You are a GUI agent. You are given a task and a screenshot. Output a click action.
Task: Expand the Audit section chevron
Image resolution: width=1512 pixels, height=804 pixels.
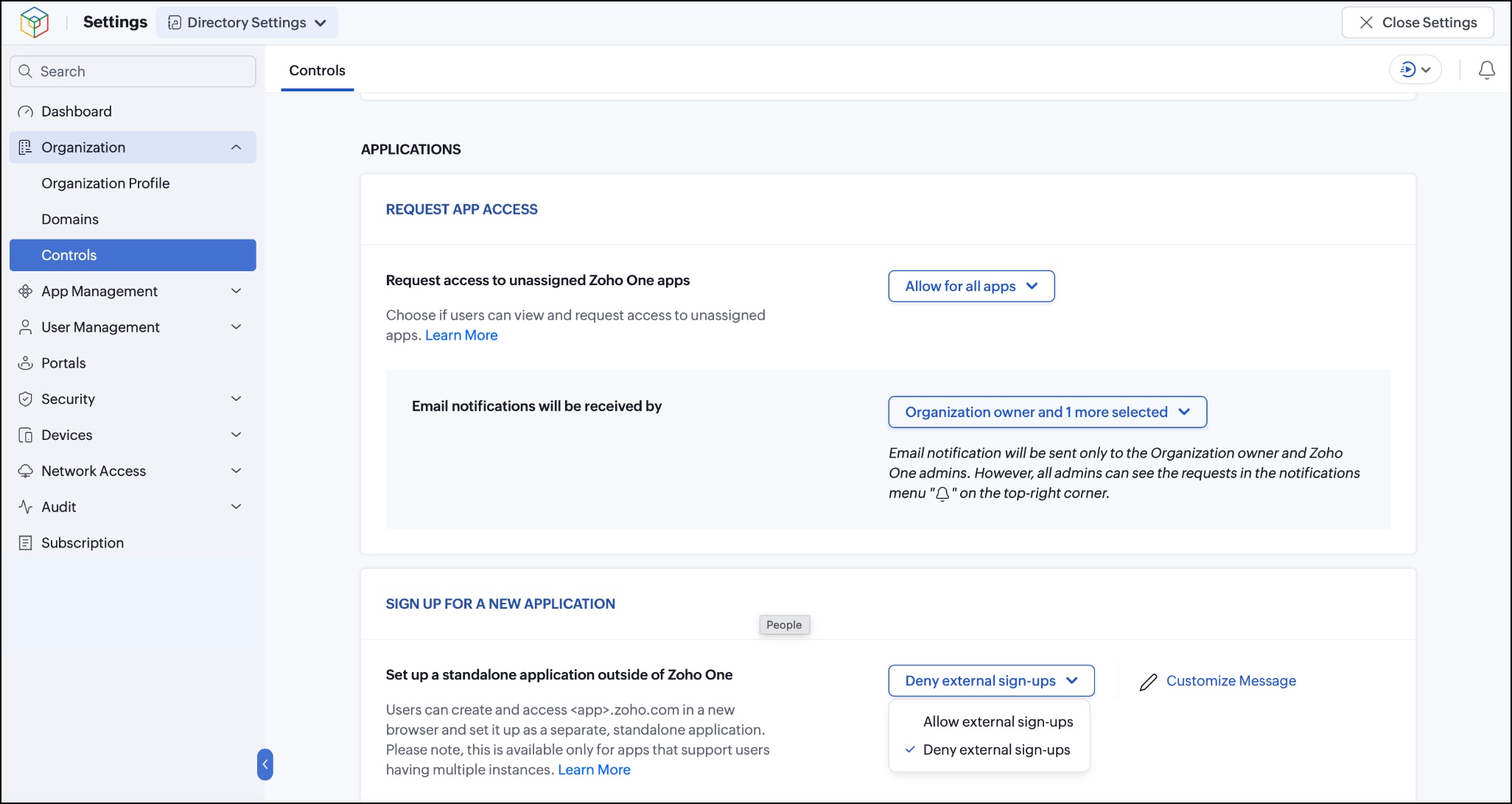point(236,507)
